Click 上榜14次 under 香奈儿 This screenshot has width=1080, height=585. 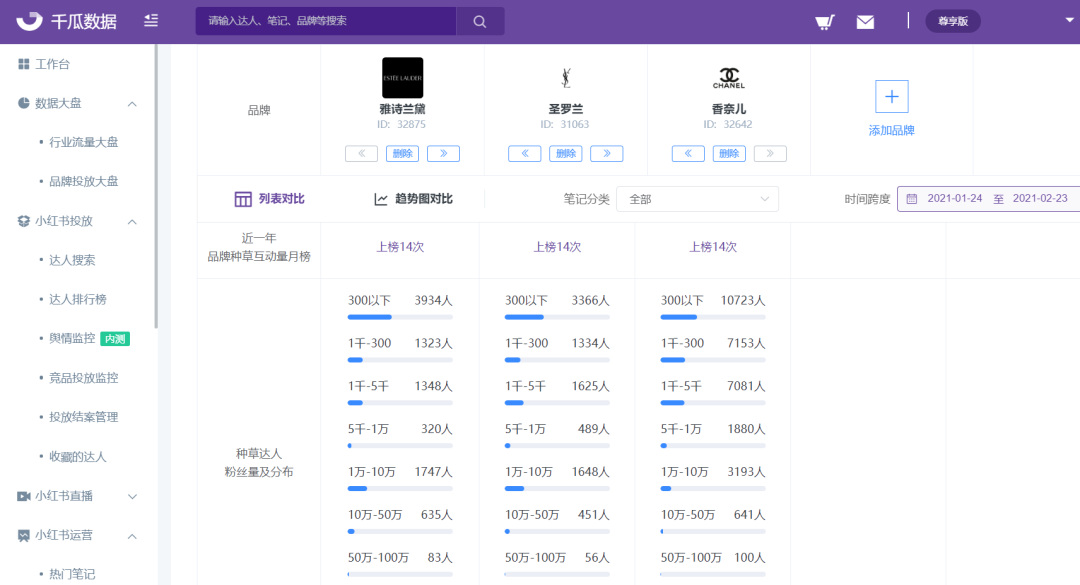pos(713,247)
